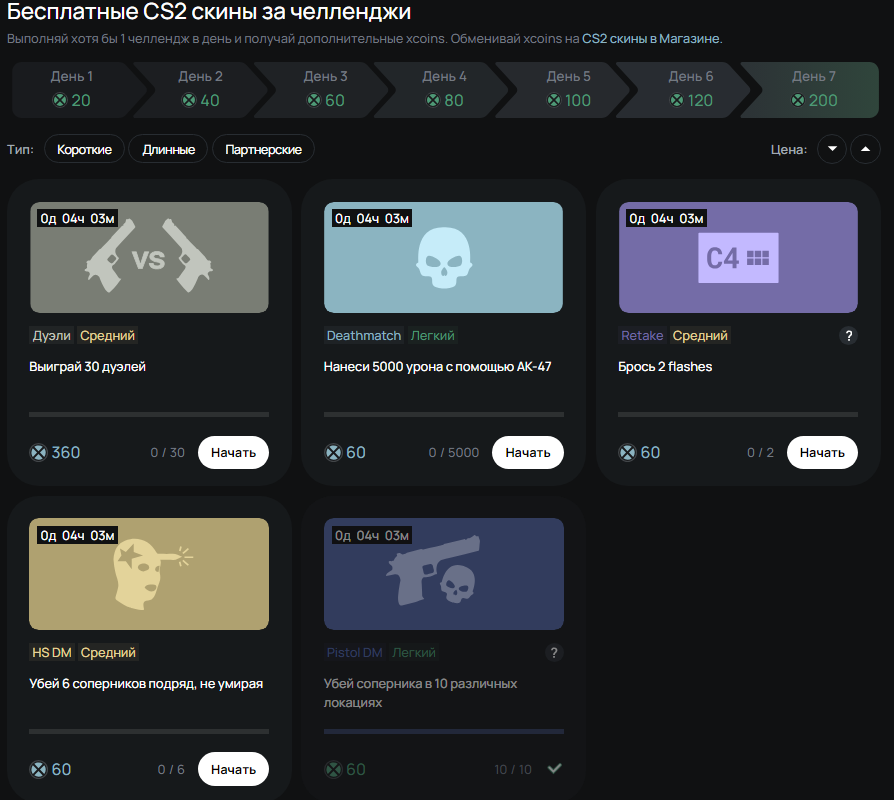Open the Retake C4 thumbnail
The width and height of the screenshot is (894, 800).
click(738, 257)
